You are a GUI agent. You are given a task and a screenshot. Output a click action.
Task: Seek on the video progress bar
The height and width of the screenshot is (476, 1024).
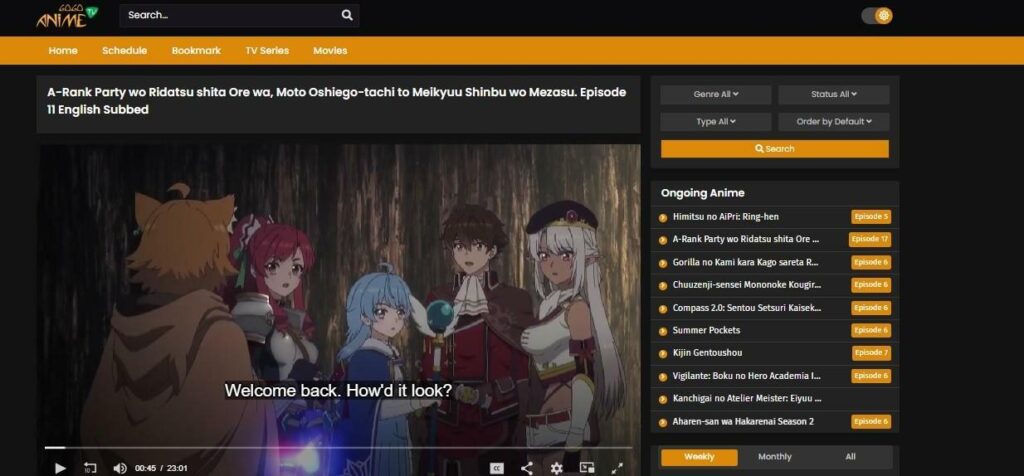[338, 448]
